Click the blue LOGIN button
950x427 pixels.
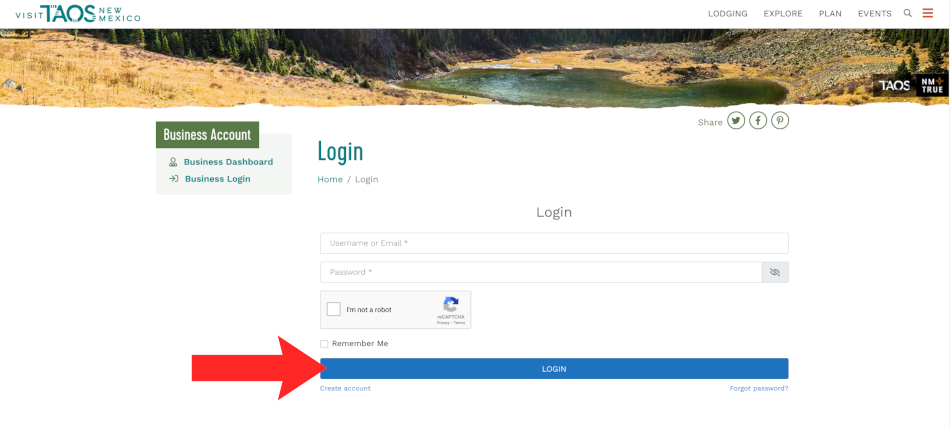point(554,368)
